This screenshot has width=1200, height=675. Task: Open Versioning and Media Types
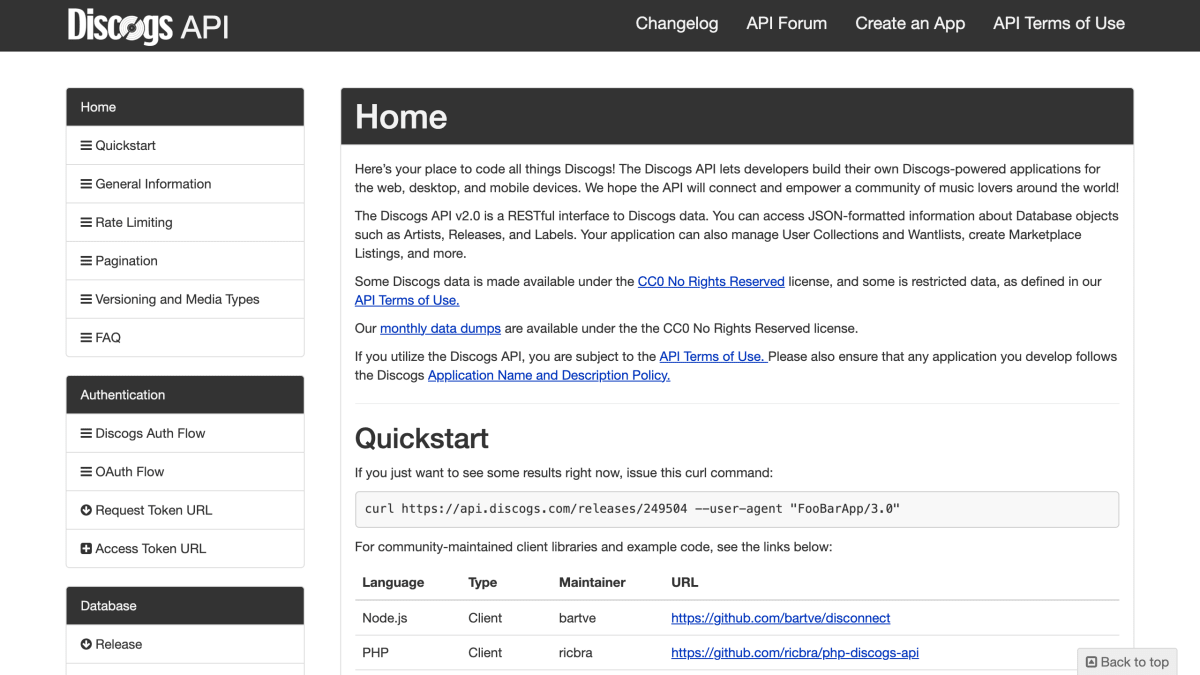point(185,300)
